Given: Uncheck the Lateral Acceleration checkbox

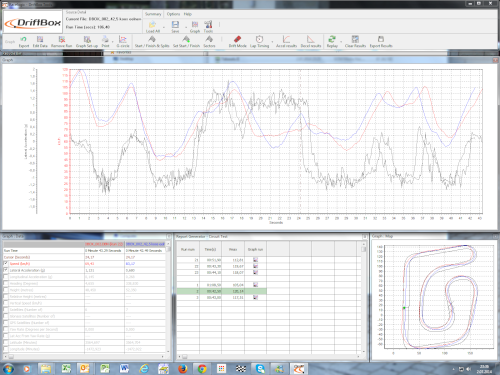Looking at the screenshot, I should point(6,270).
